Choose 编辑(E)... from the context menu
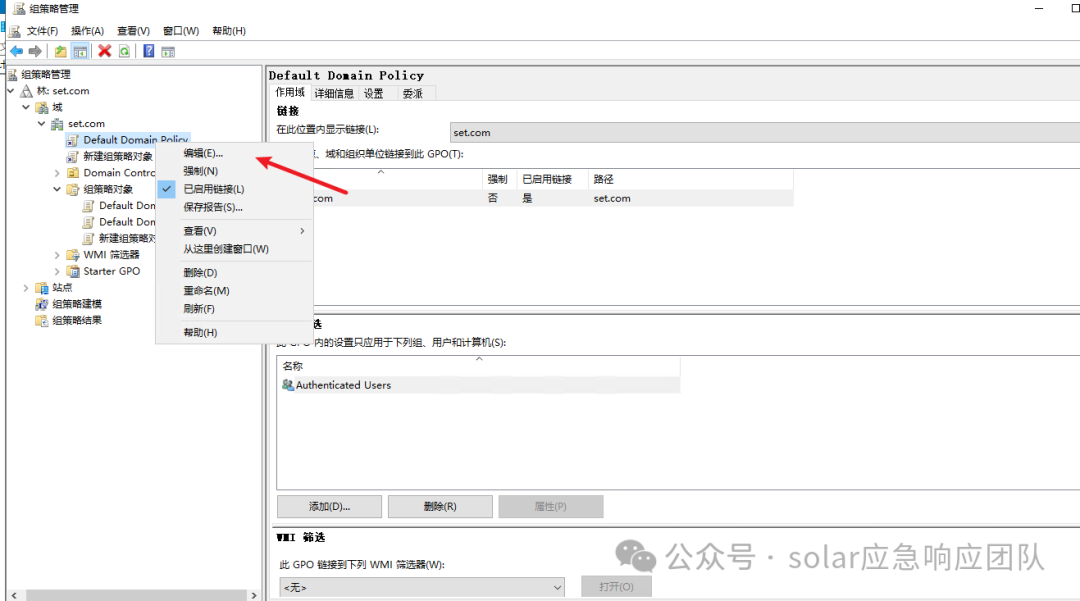Viewport: 1080px width, 601px height. click(203, 153)
